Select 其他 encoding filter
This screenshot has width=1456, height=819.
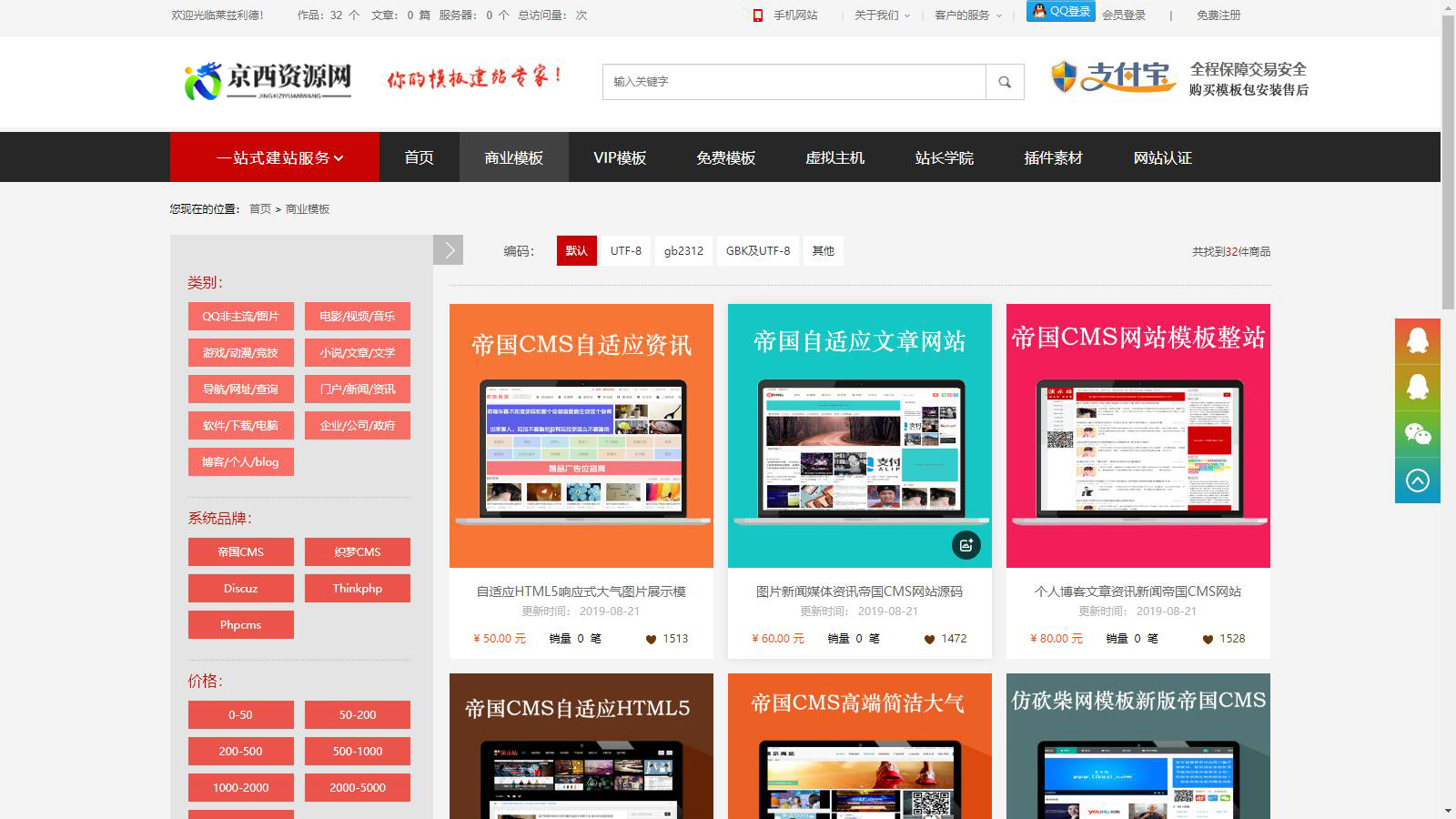(824, 251)
